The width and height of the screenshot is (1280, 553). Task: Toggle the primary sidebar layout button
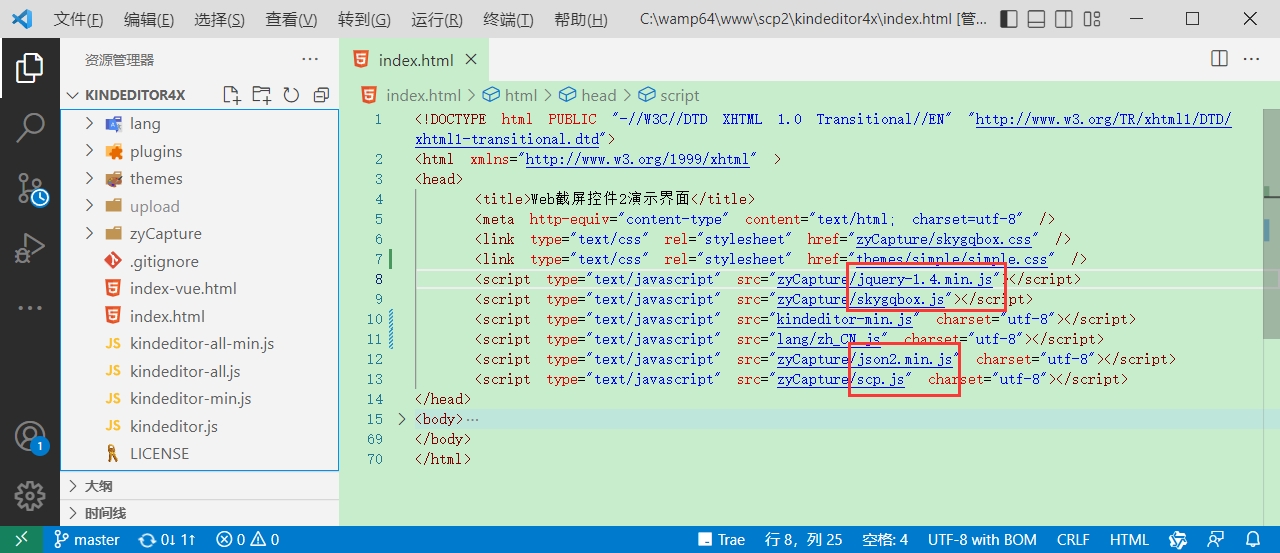[1010, 19]
